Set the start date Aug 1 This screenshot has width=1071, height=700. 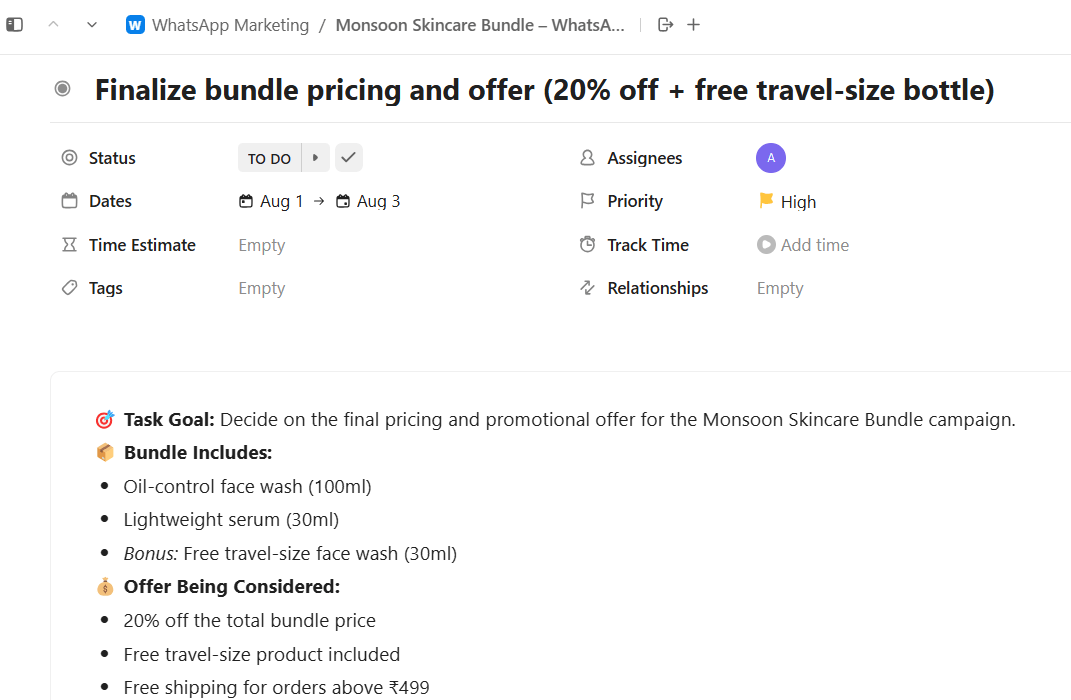271,201
